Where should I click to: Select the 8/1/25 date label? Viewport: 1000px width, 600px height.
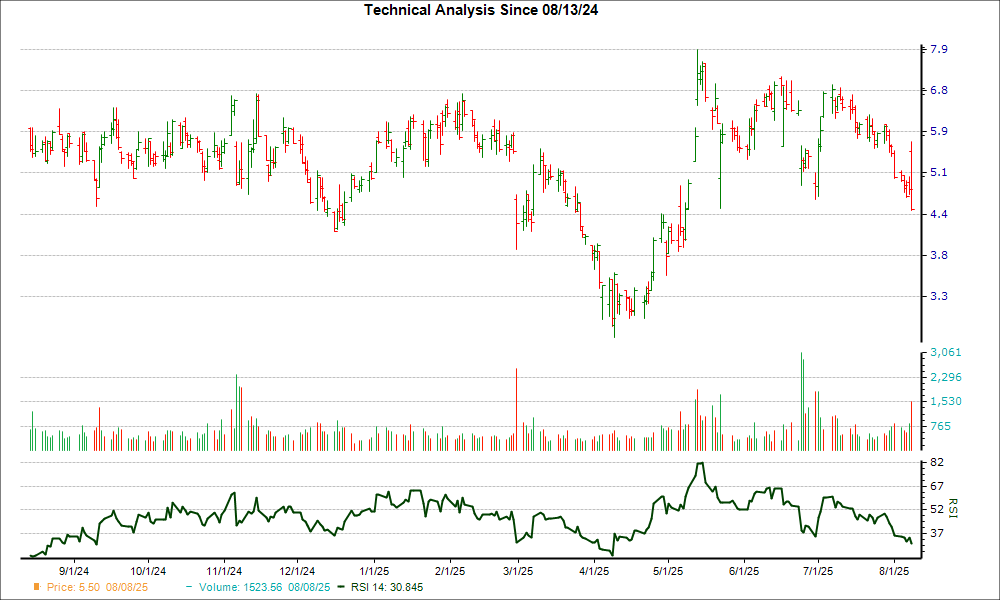tap(893, 571)
